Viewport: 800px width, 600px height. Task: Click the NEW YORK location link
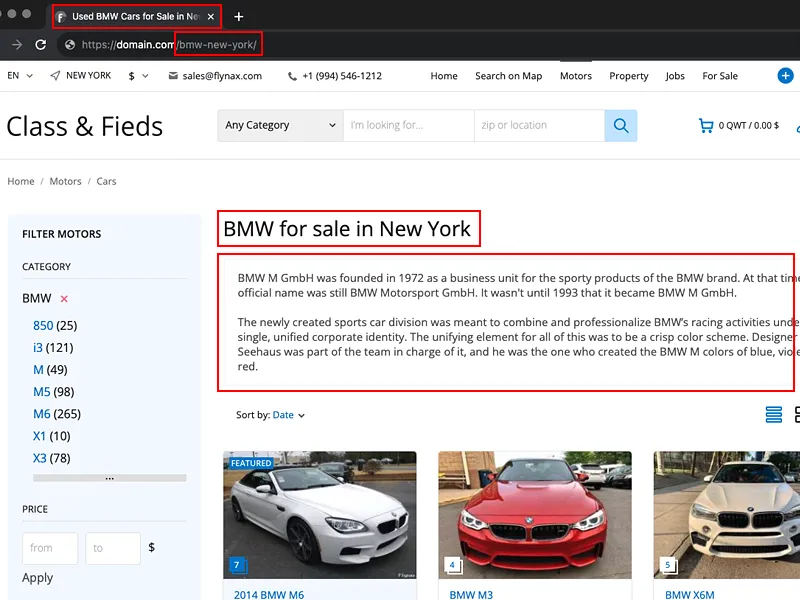[x=88, y=76]
